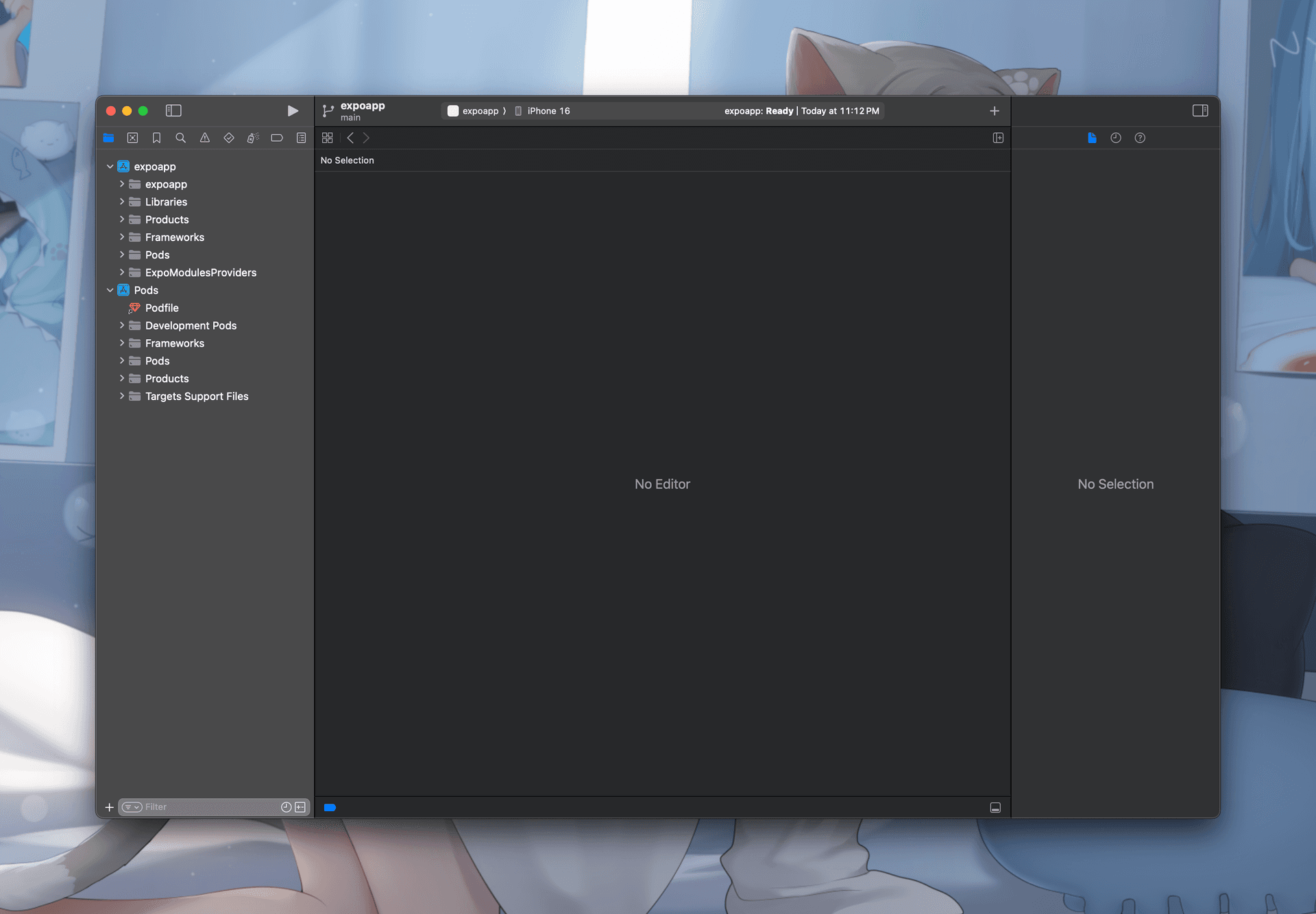Screen dimensions: 1316x914
Task: Expand the Targets Support Files folder
Action: pos(122,396)
